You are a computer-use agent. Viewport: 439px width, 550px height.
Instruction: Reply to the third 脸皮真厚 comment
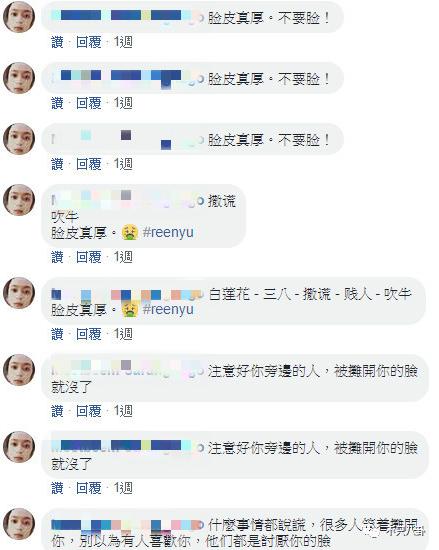click(89, 164)
